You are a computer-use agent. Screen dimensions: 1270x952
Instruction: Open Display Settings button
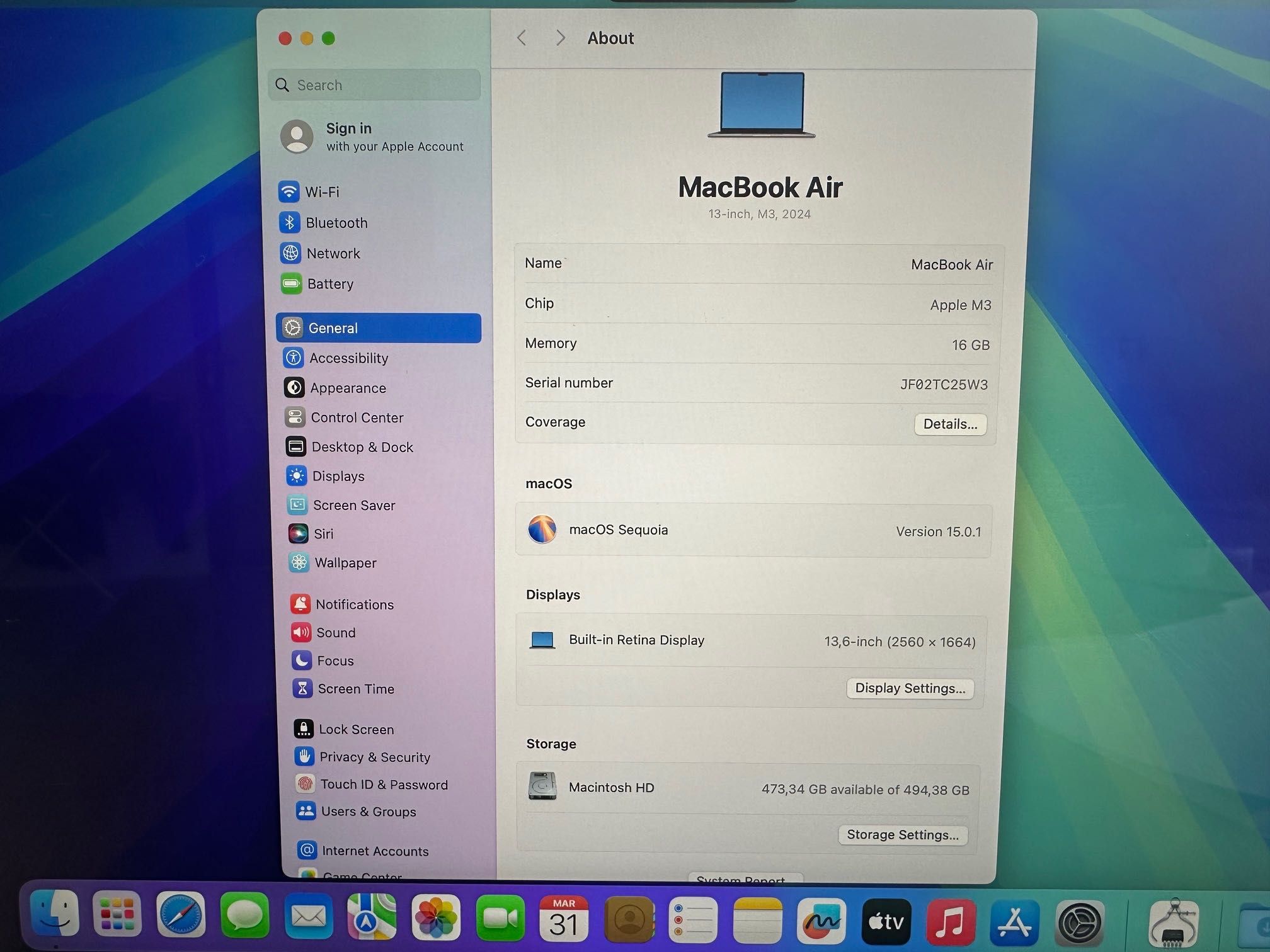910,688
